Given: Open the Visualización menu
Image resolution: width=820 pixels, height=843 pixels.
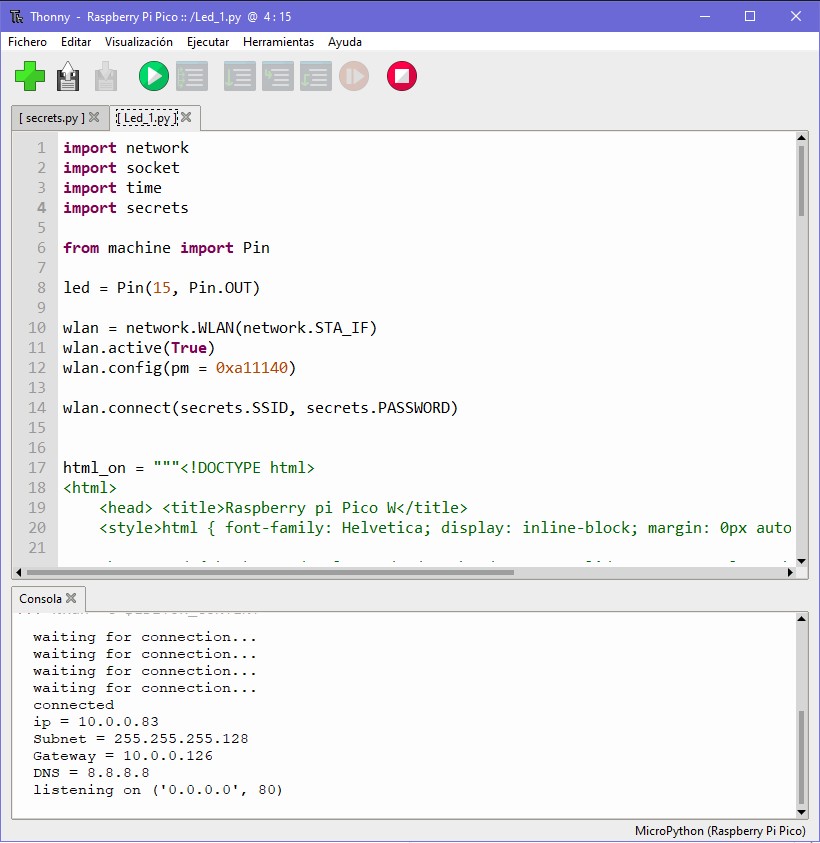Looking at the screenshot, I should 139,42.
